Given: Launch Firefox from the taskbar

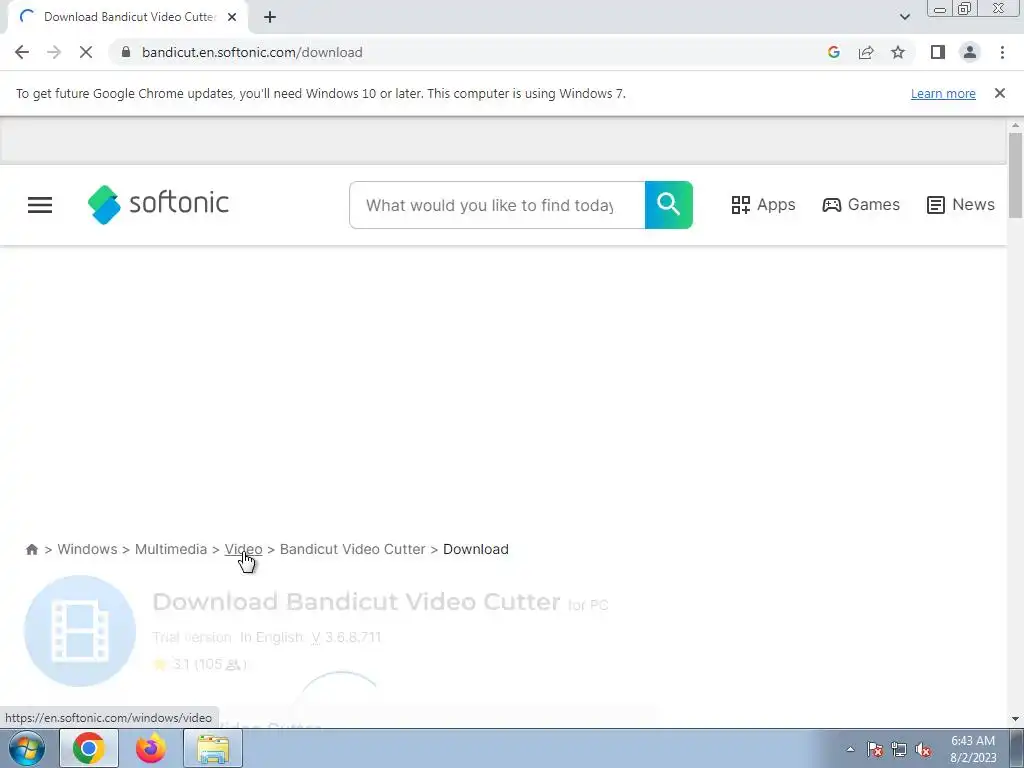Looking at the screenshot, I should pyautogui.click(x=150, y=748).
